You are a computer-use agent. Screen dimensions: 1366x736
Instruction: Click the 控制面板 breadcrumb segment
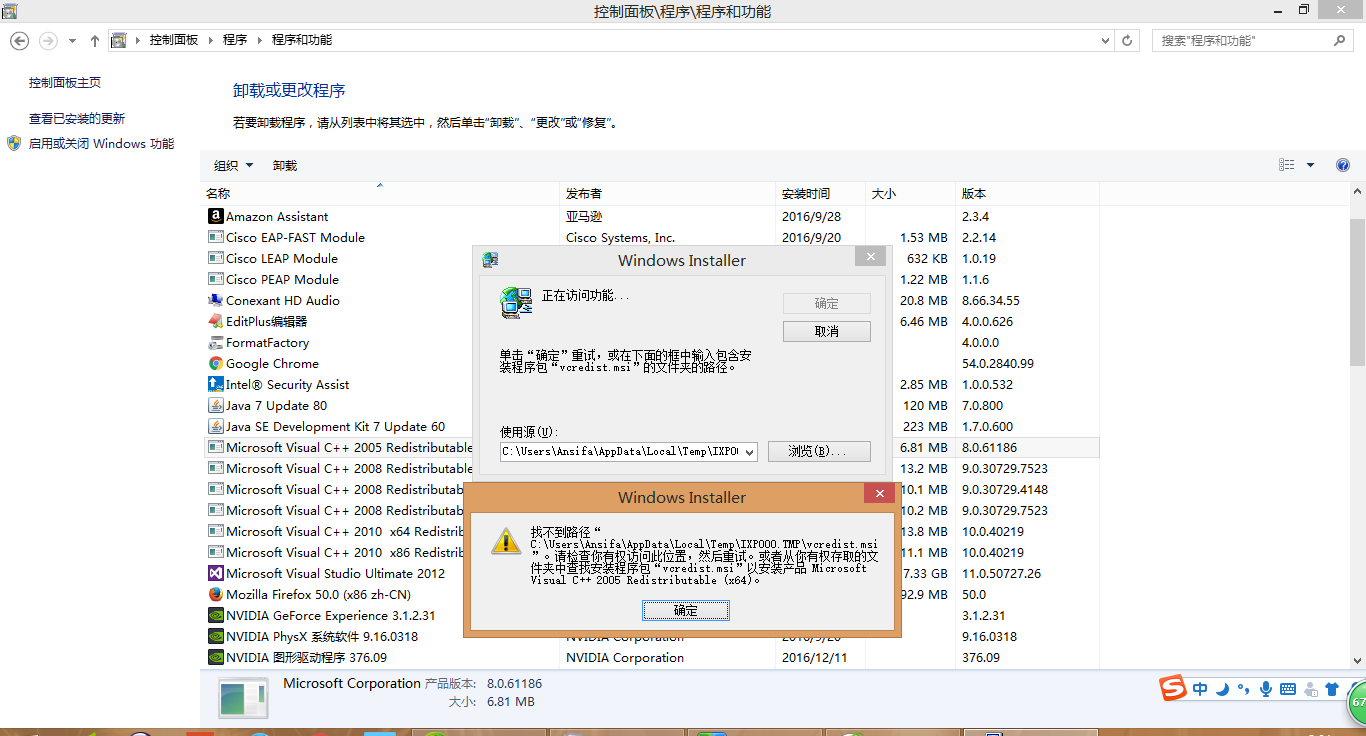pyautogui.click(x=174, y=40)
